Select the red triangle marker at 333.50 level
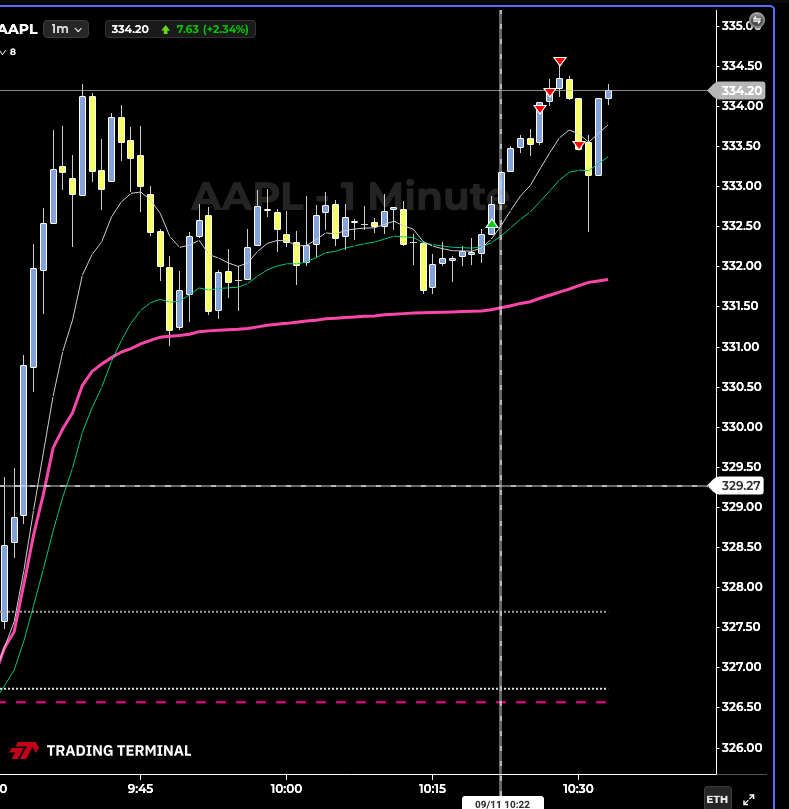 click(578, 145)
